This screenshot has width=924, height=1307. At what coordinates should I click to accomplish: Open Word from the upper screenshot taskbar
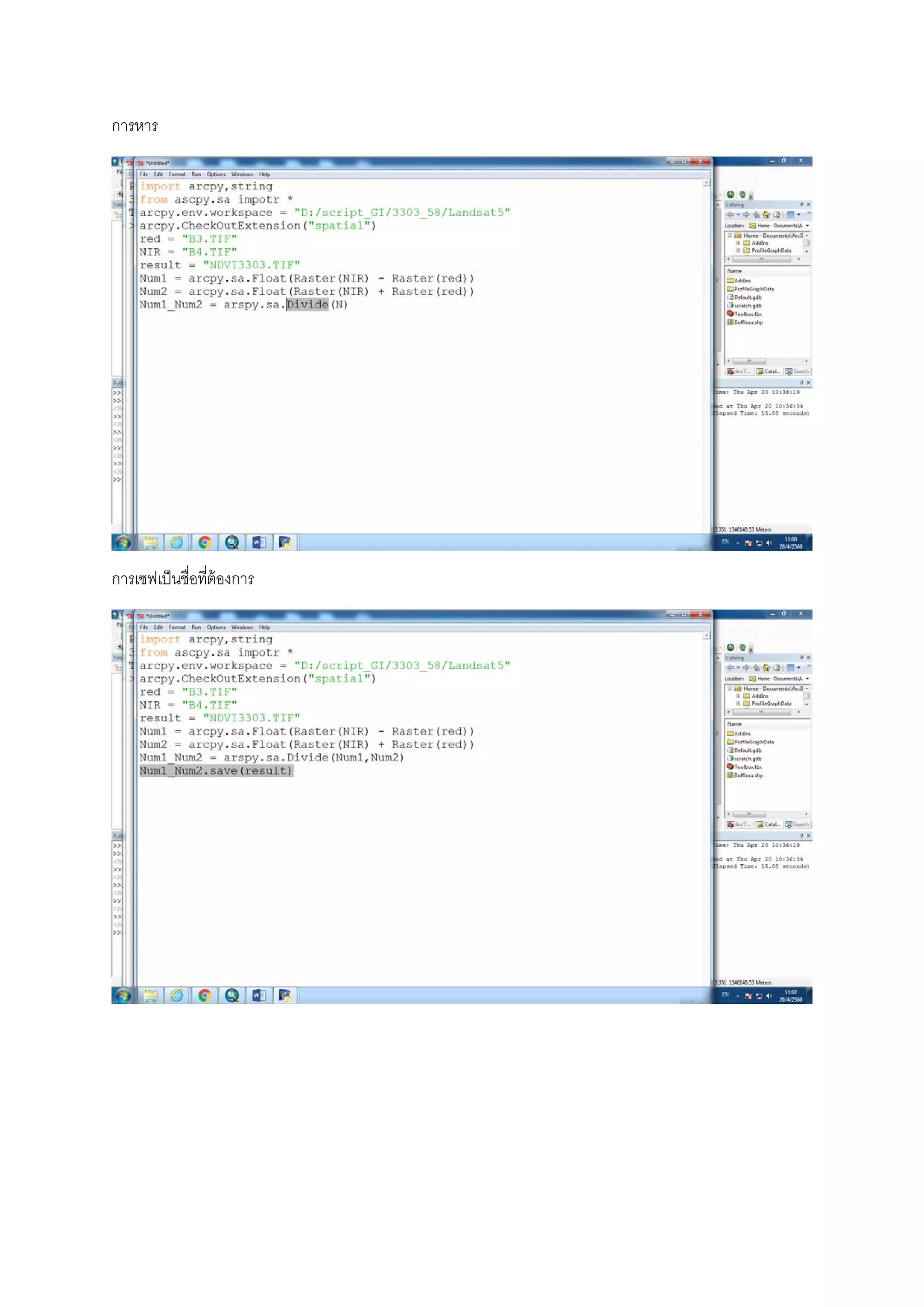pos(259,542)
